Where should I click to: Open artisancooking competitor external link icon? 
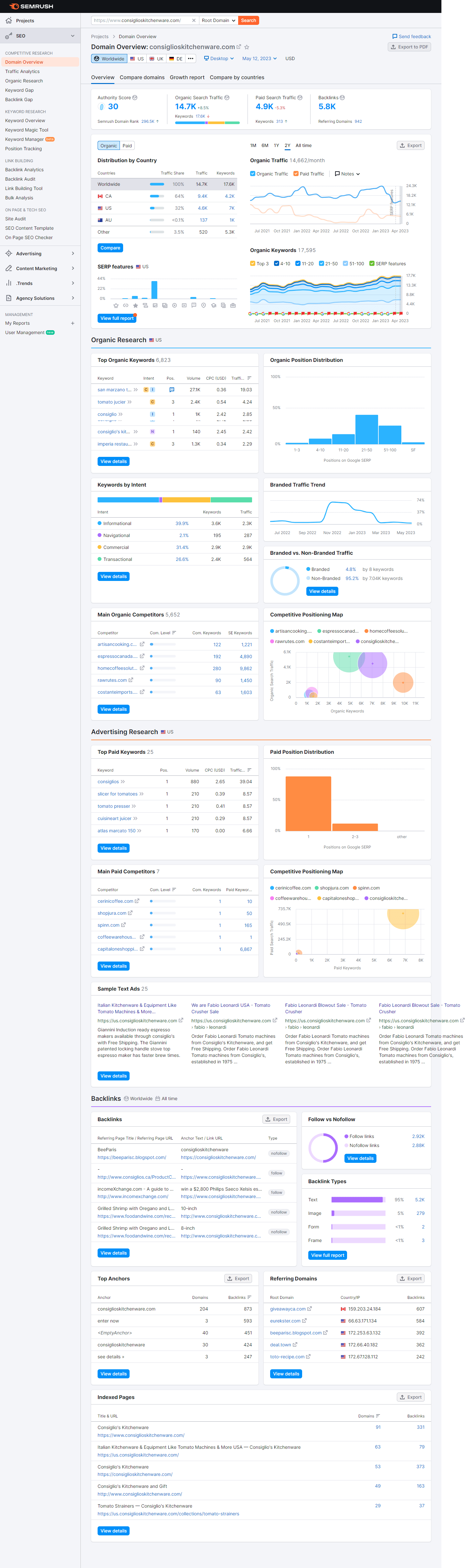pyautogui.click(x=143, y=644)
